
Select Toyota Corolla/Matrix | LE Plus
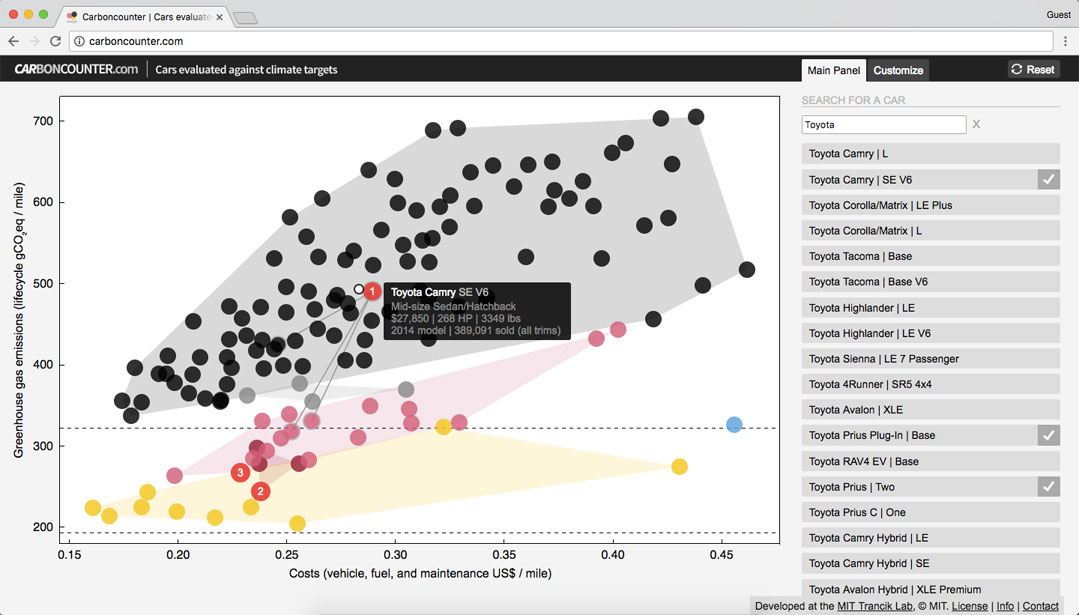[x=930, y=205]
